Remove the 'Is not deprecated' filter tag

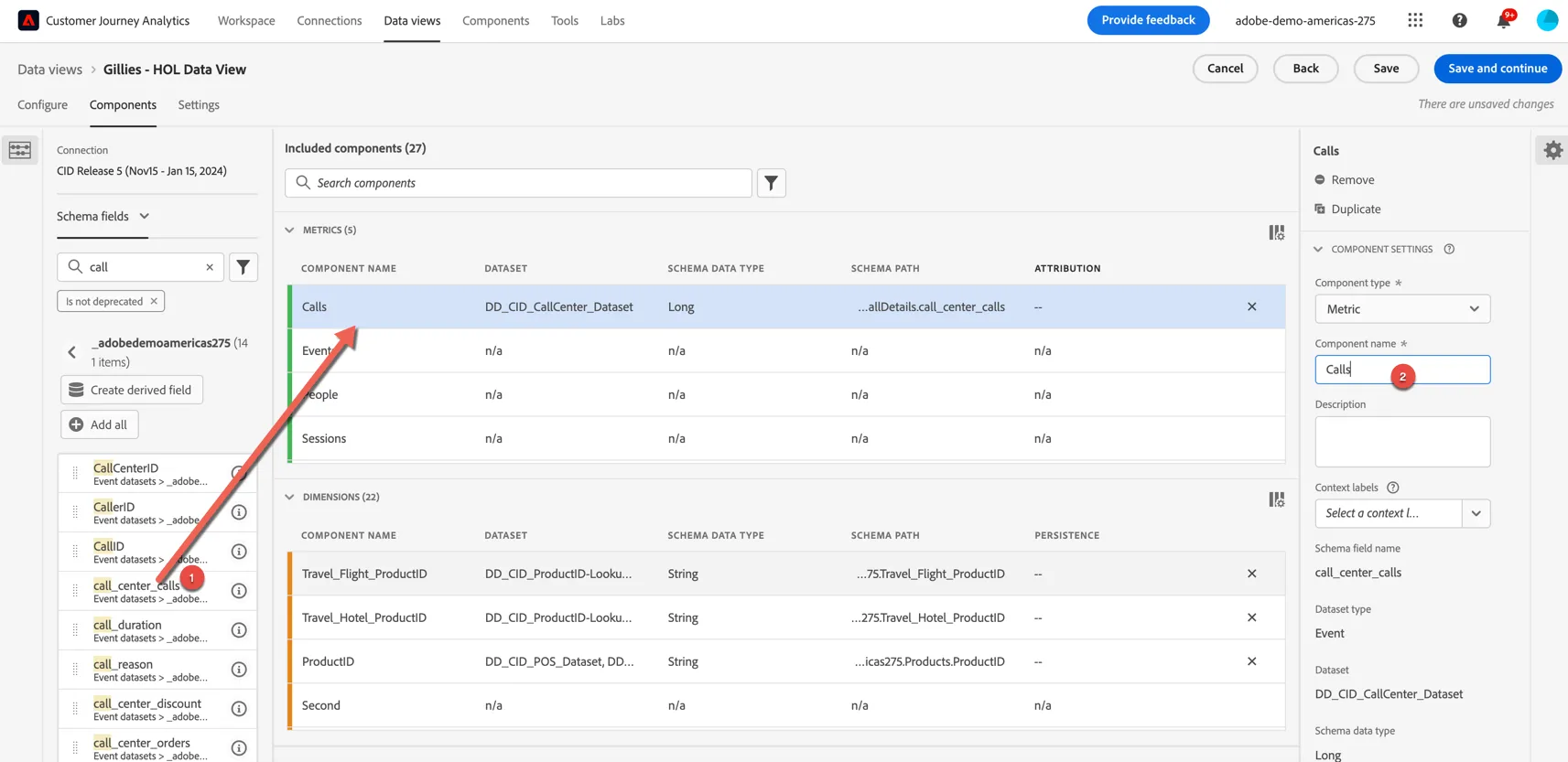pyautogui.click(x=154, y=301)
